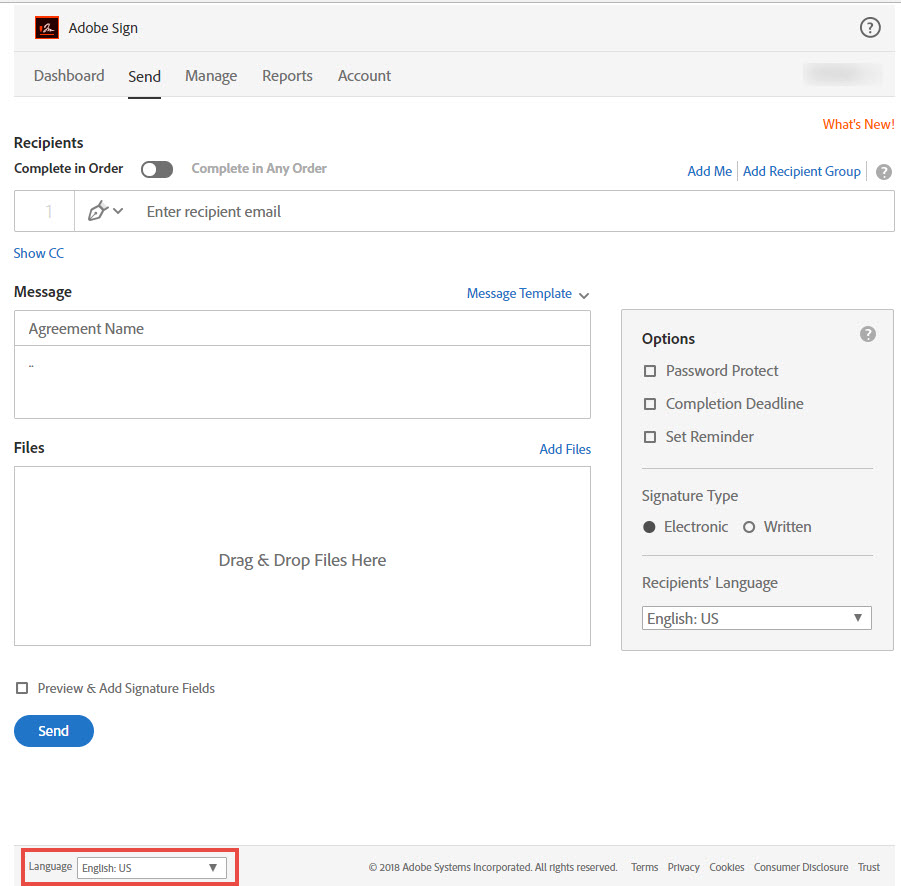Click the Add Me link
The width and height of the screenshot is (901, 886).
click(710, 171)
